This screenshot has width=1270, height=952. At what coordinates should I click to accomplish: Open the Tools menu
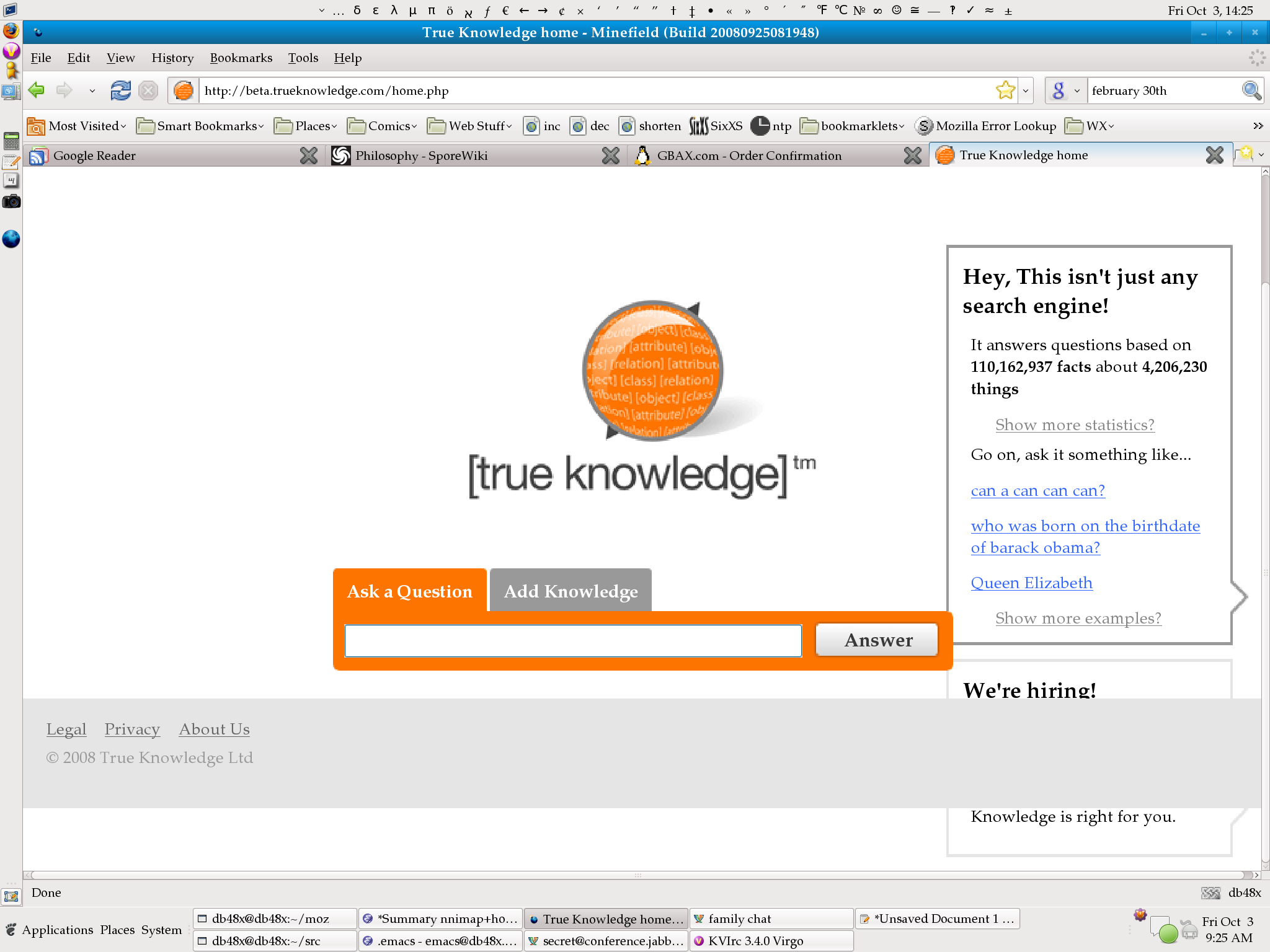click(x=303, y=58)
